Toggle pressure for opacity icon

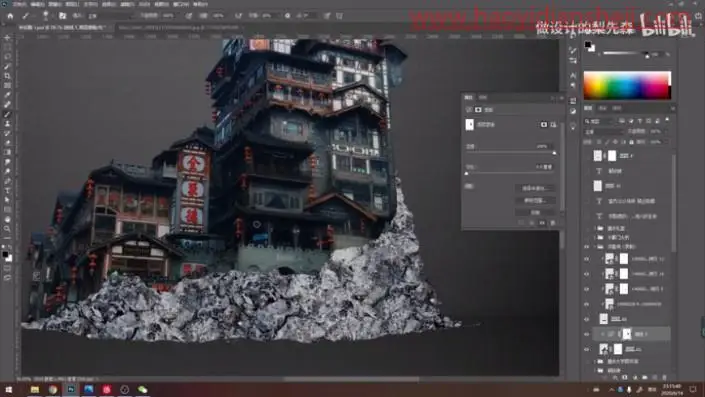coord(189,16)
